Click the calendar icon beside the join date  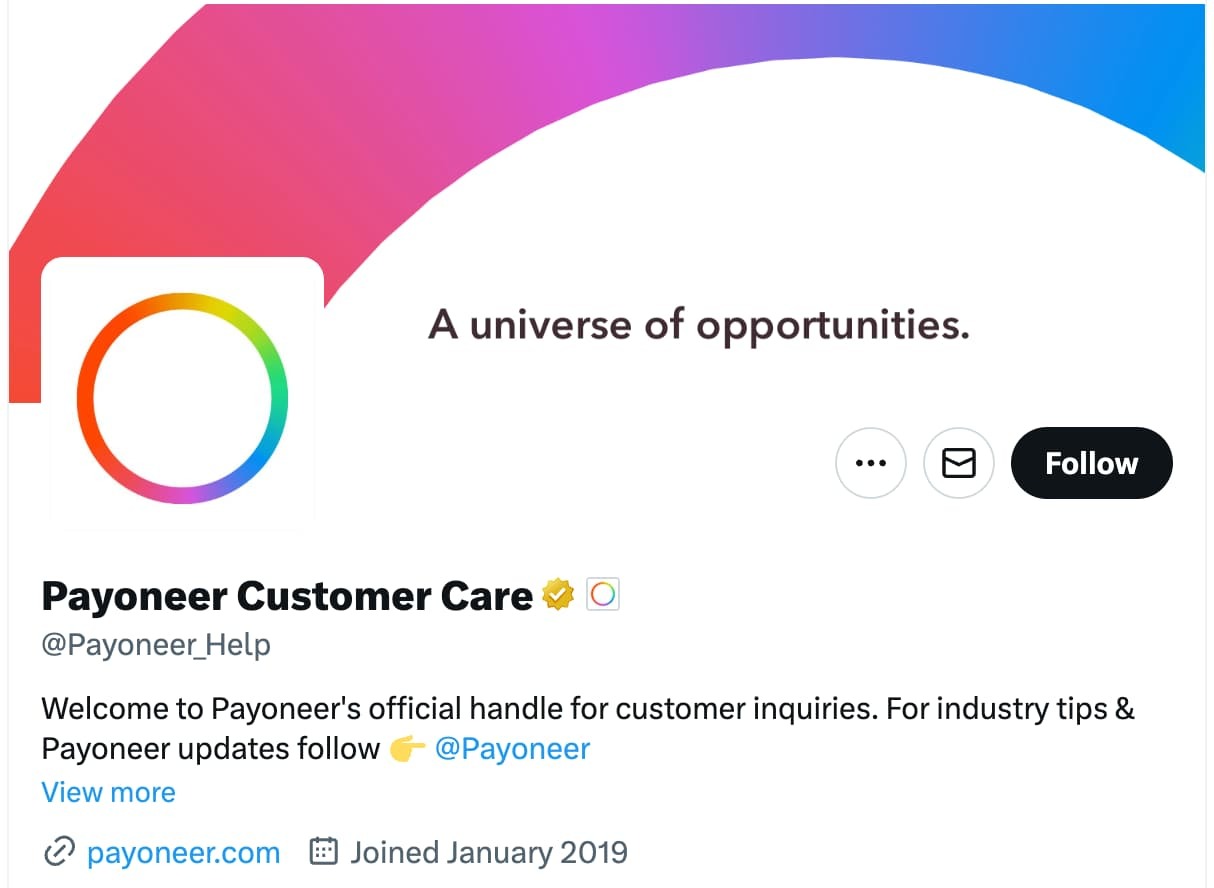[322, 852]
